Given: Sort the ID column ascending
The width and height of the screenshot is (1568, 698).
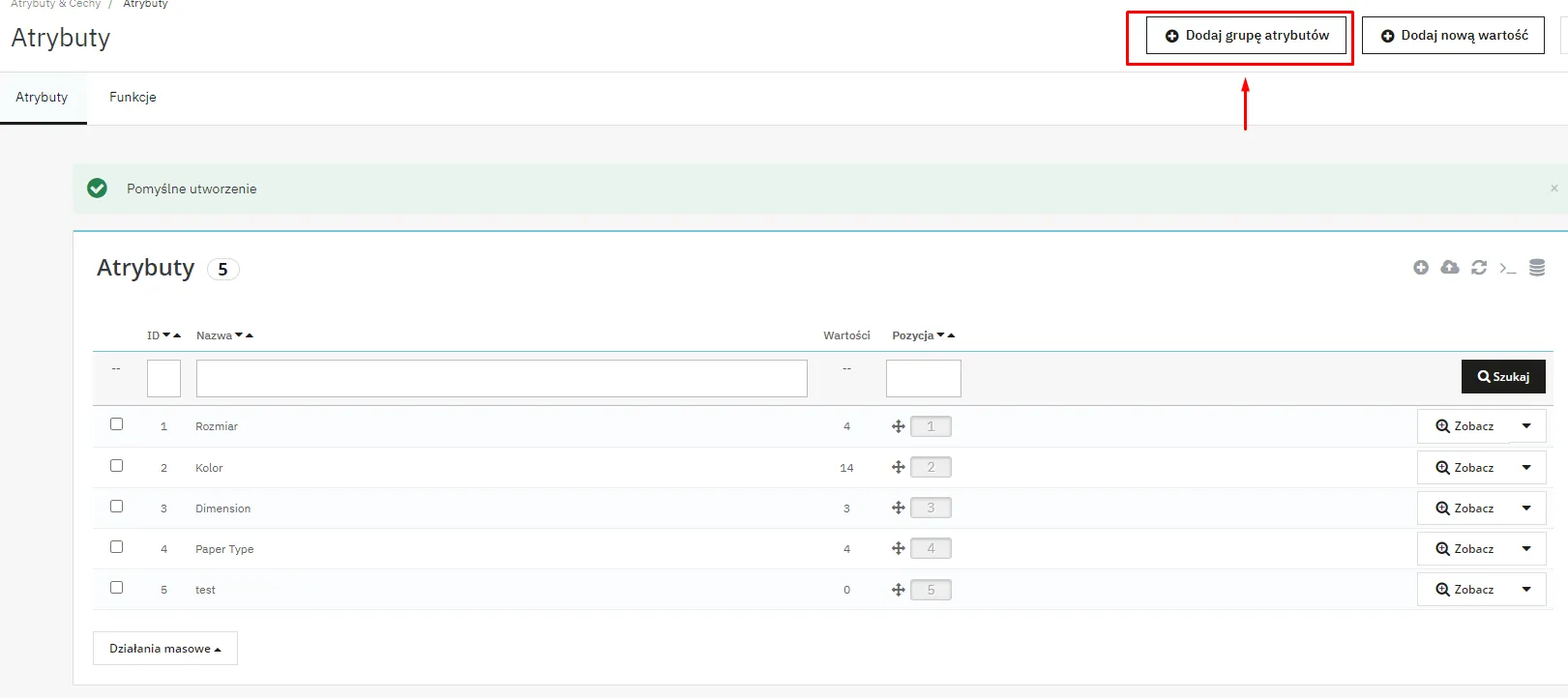Looking at the screenshot, I should pos(177,335).
